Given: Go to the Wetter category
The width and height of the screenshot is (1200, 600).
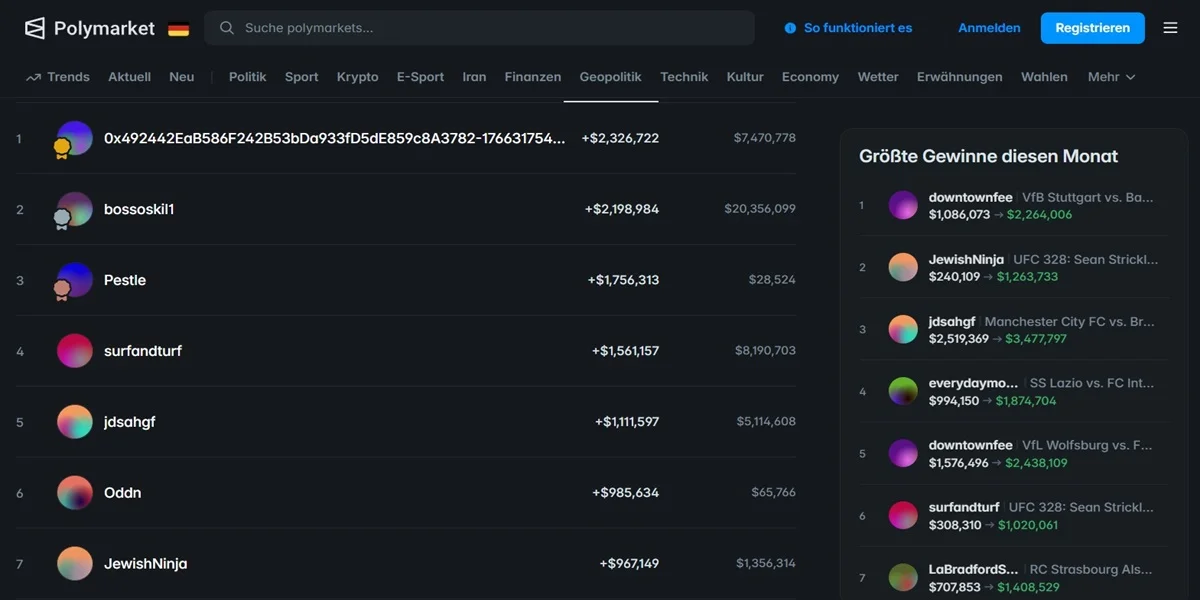Looking at the screenshot, I should click(x=878, y=77).
